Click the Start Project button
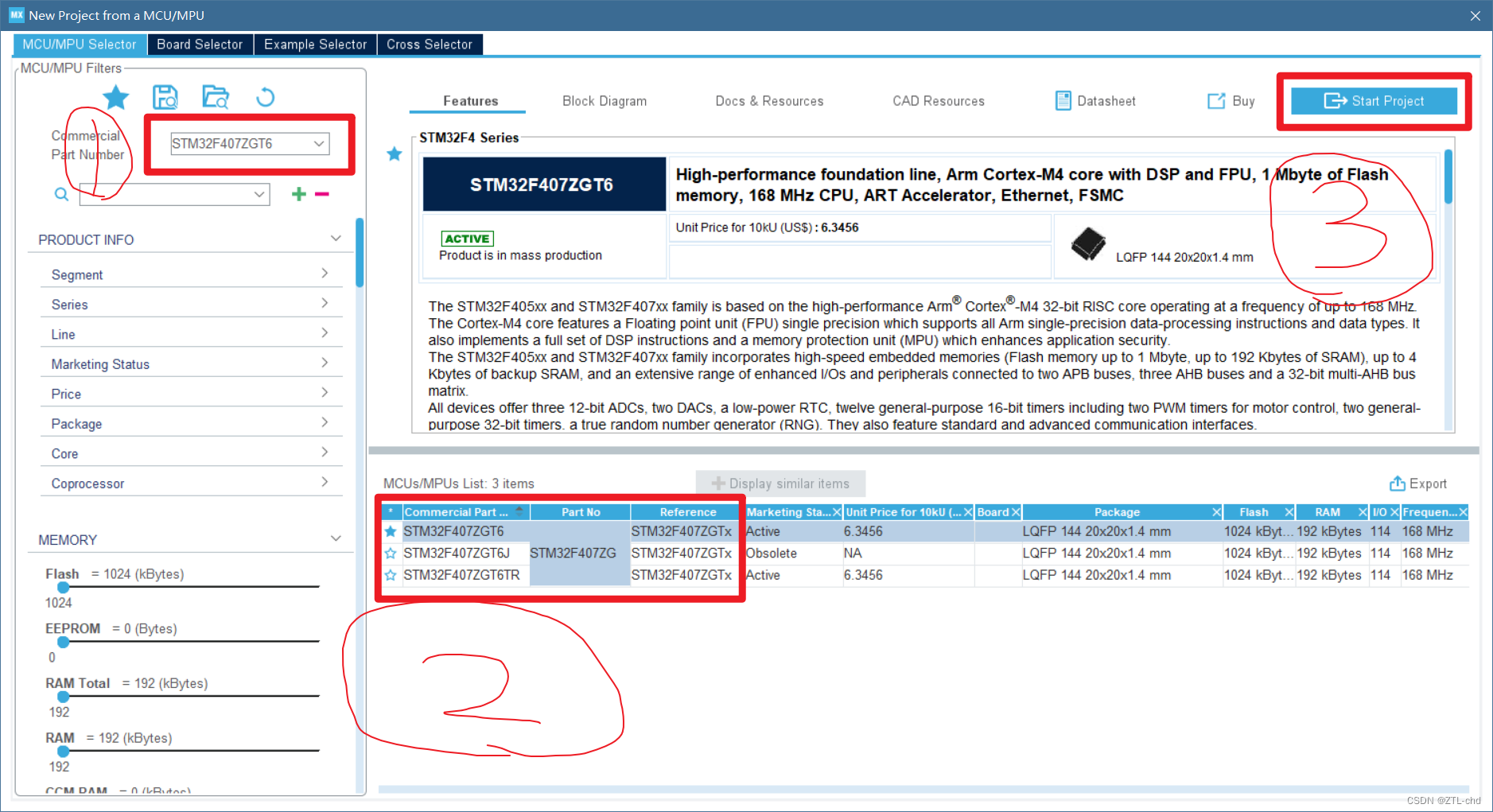Viewport: 1493px width, 812px height. click(1374, 101)
